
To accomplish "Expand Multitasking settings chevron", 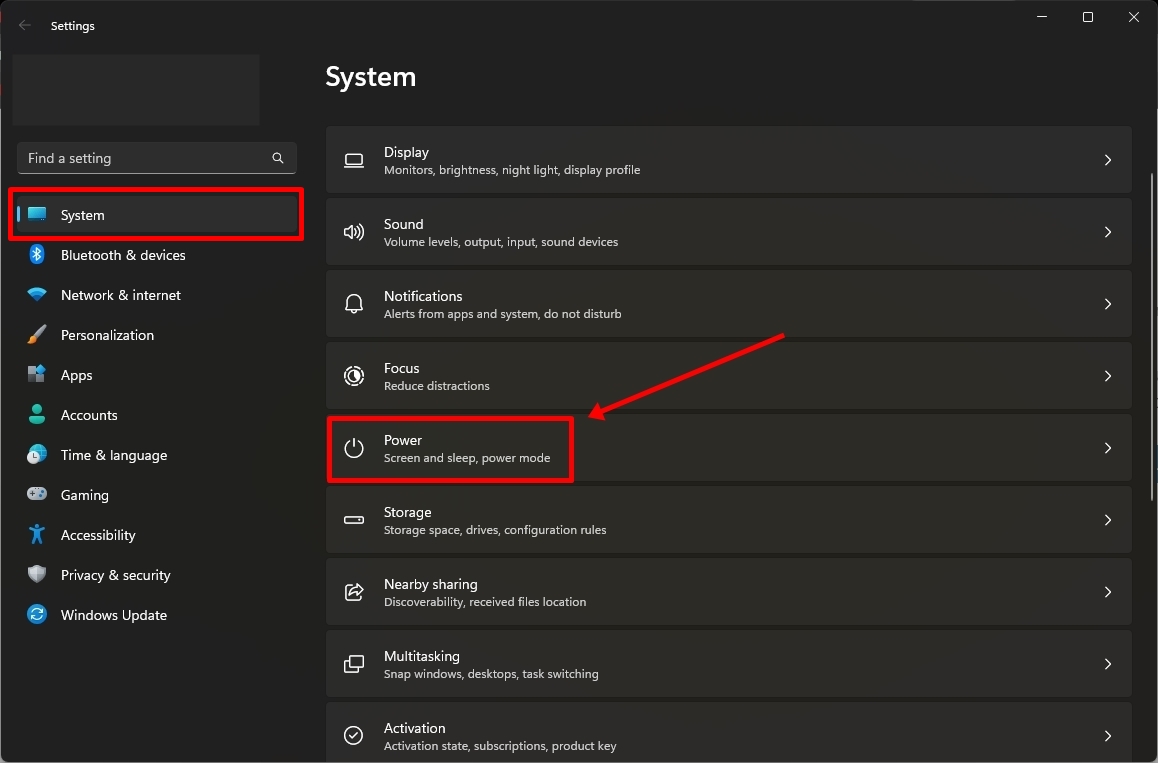I will pyautogui.click(x=1108, y=664).
